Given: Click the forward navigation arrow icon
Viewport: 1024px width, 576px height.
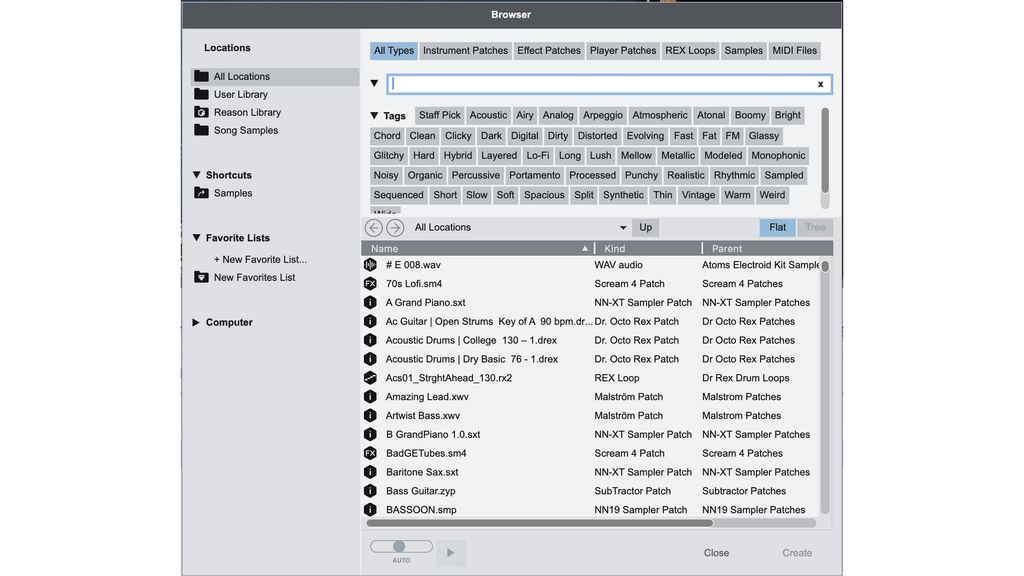Looking at the screenshot, I should pyautogui.click(x=395, y=228).
